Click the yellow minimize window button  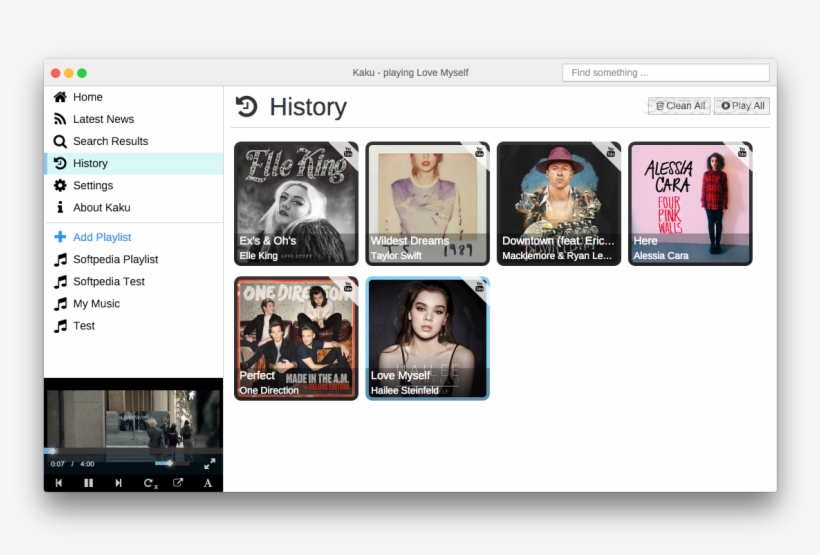(x=69, y=73)
